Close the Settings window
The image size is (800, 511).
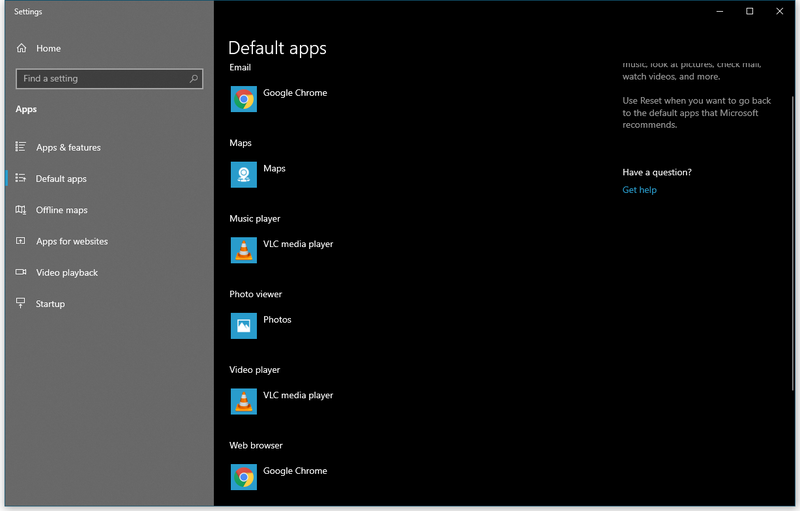click(780, 11)
